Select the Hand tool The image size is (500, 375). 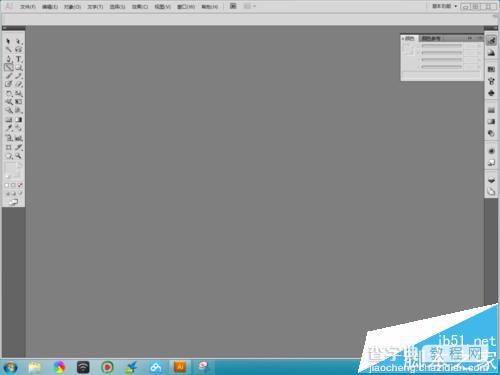pos(9,156)
